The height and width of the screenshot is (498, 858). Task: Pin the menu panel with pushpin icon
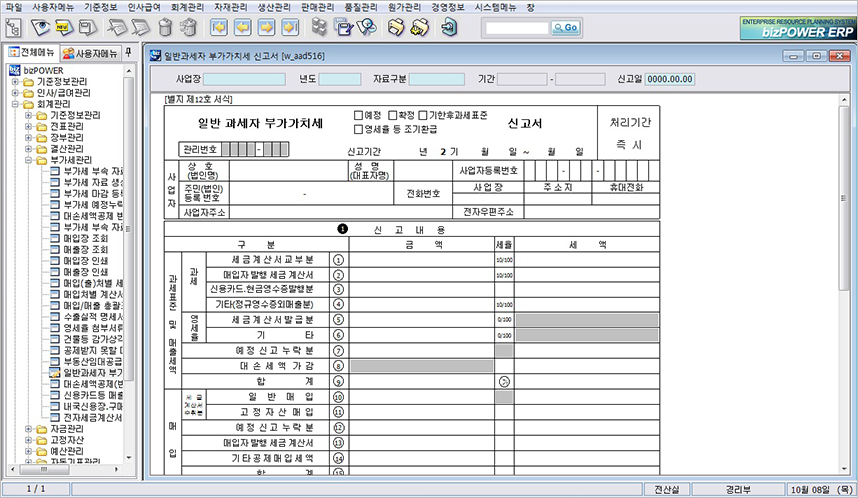point(128,52)
